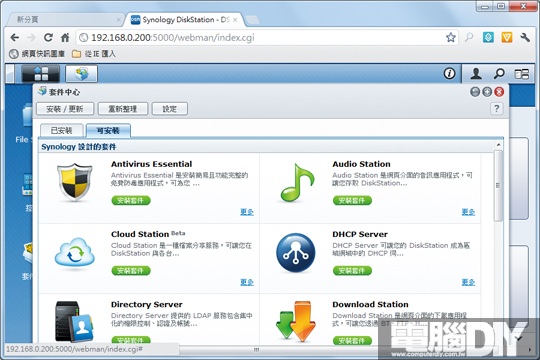Install the Antivirus Essential package
The width and height of the screenshot is (540, 360).
[x=131, y=200]
